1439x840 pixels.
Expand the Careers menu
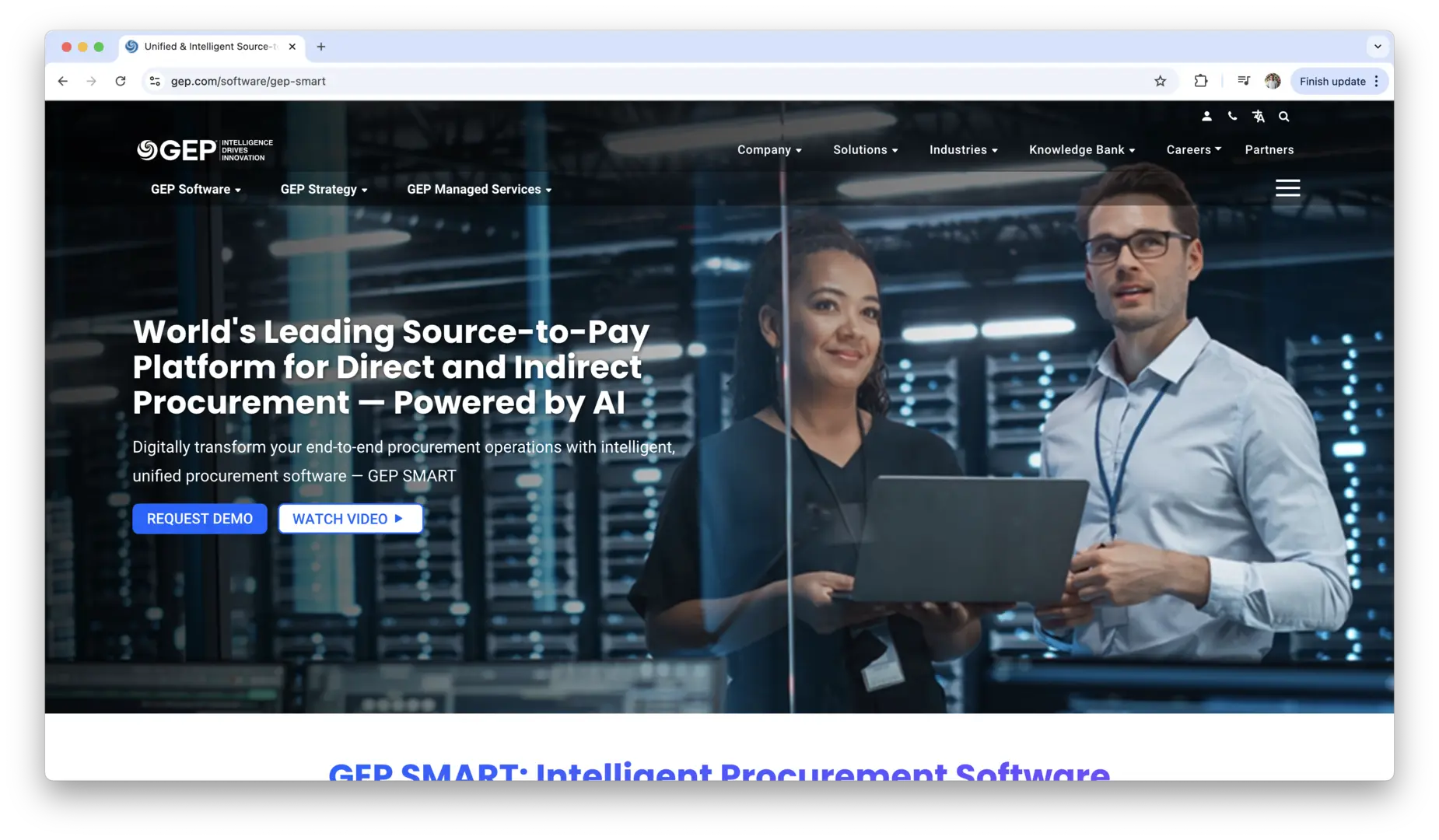click(x=1193, y=149)
